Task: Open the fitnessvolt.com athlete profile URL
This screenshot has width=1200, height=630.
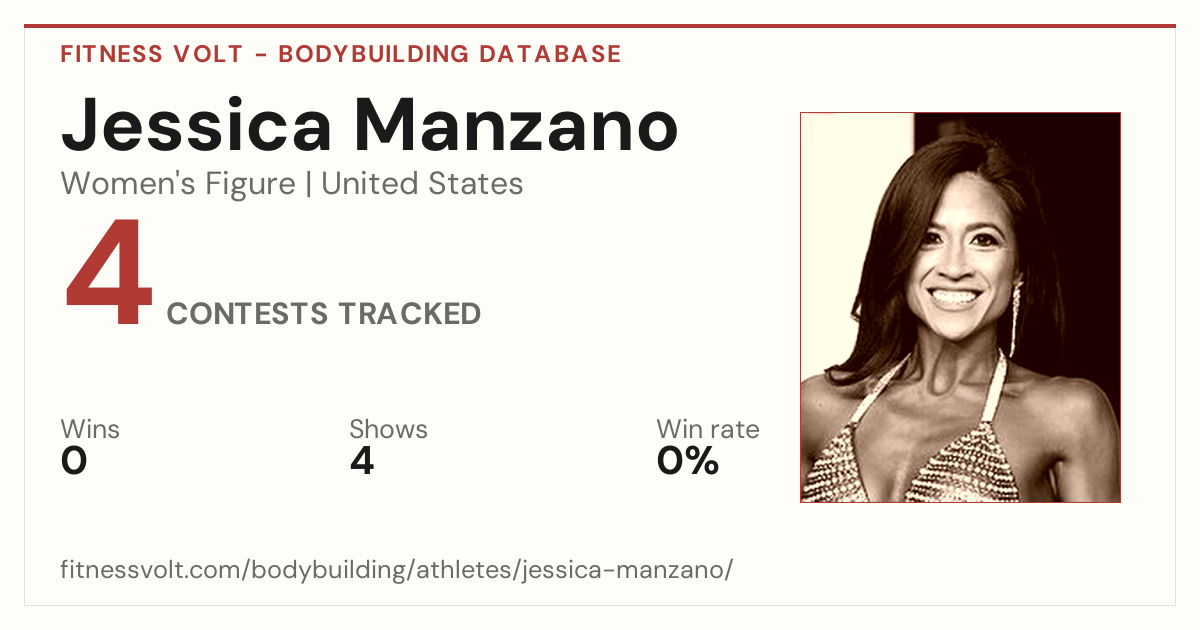Action: pos(397,570)
